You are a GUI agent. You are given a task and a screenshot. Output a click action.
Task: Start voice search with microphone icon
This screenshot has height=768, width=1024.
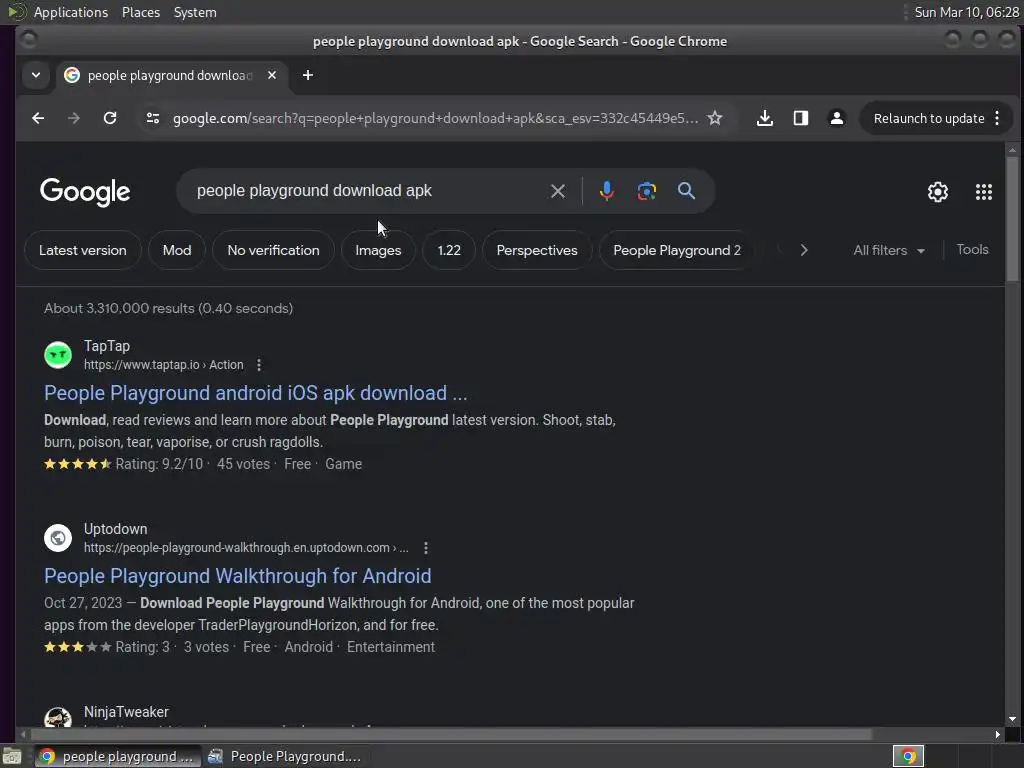coord(607,191)
